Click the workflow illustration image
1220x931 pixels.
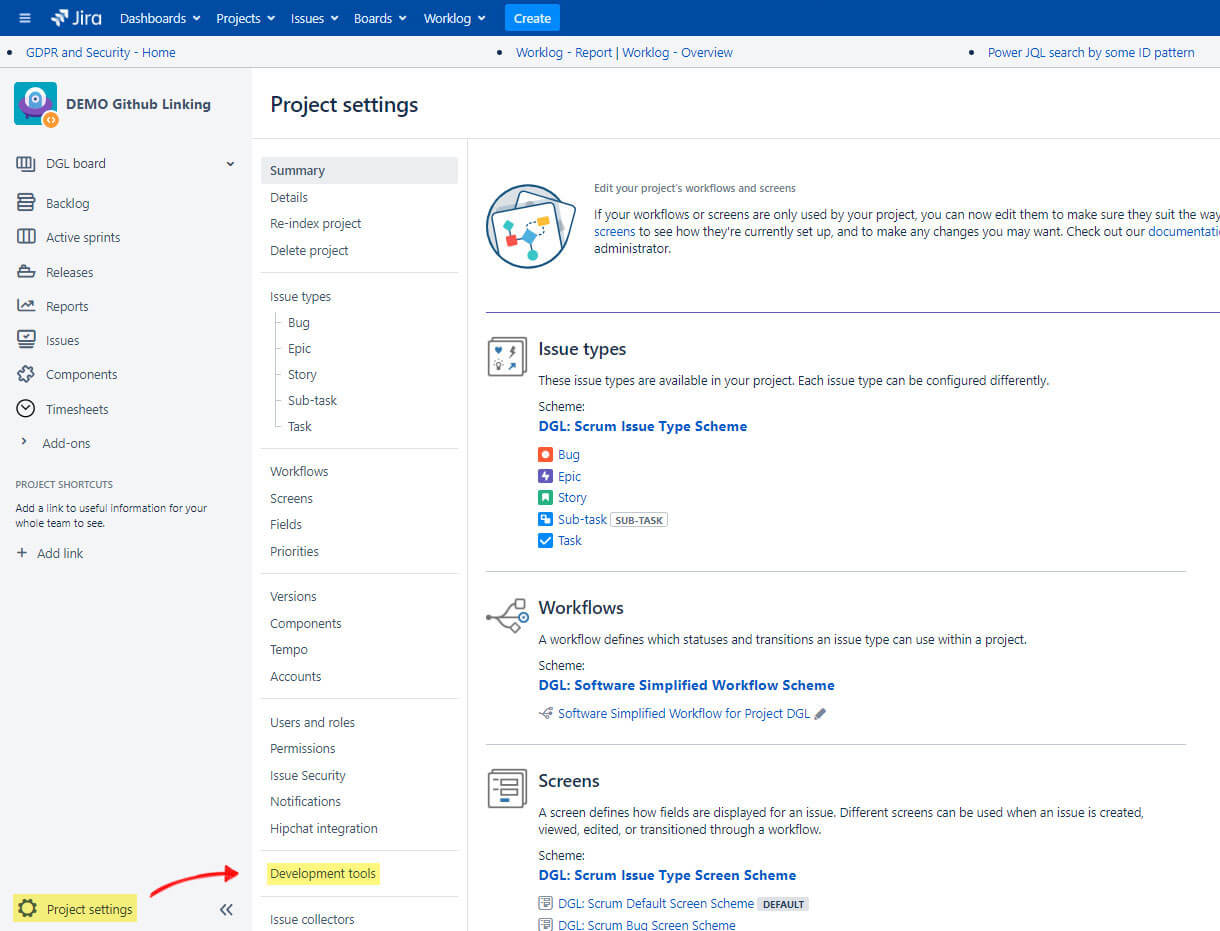click(531, 226)
